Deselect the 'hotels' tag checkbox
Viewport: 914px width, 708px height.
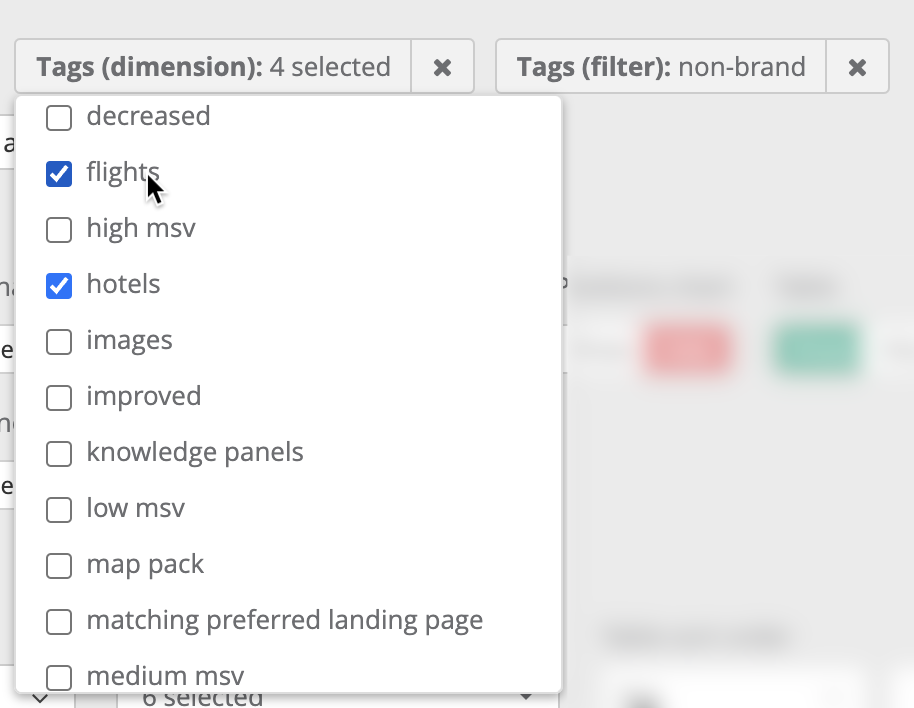[59, 286]
